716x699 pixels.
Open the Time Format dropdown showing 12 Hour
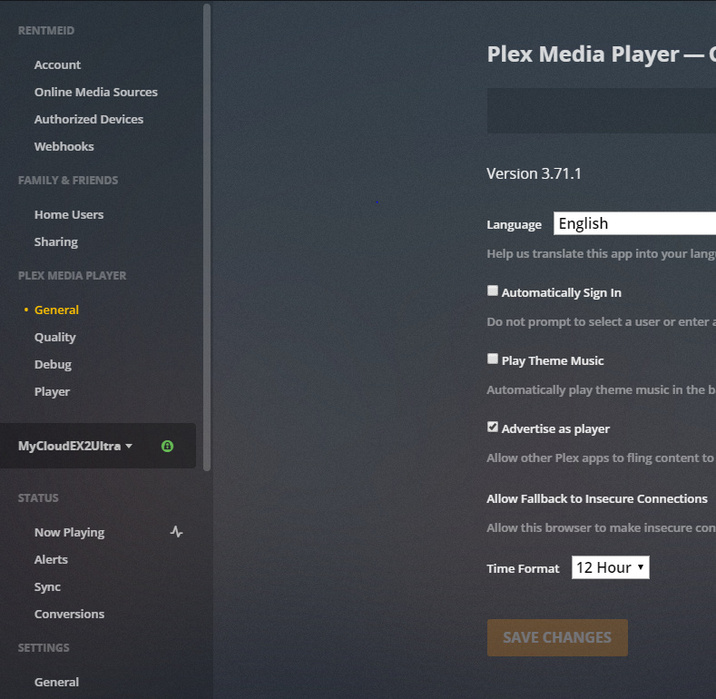(x=611, y=568)
